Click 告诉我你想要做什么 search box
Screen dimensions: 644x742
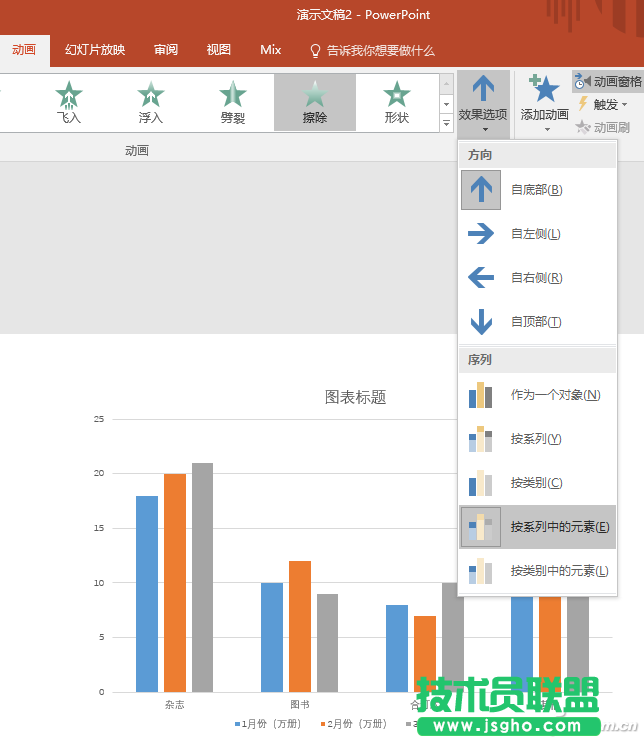(380, 50)
